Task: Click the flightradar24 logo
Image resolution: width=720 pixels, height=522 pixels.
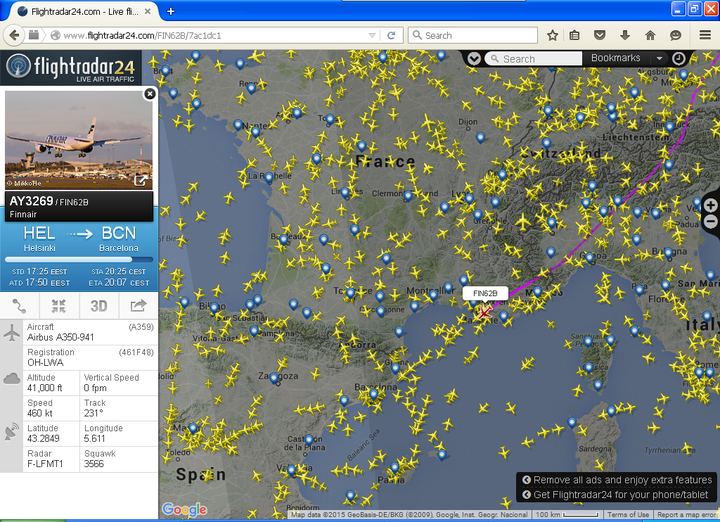Action: 71,68
